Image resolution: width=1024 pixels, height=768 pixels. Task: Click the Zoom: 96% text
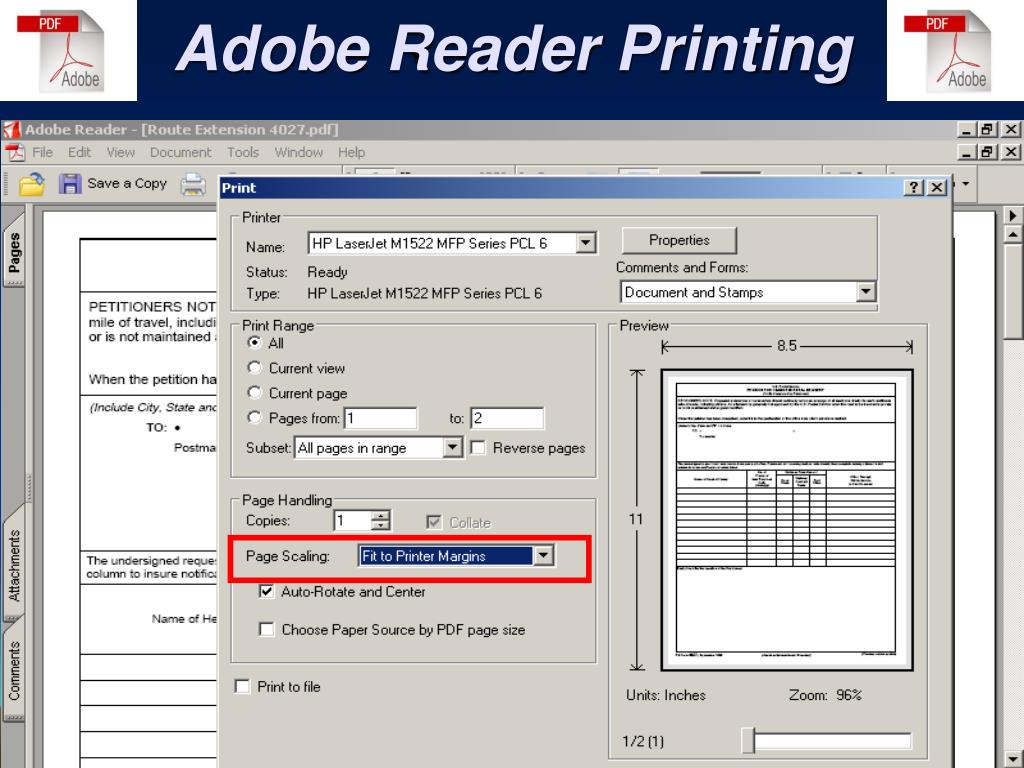(825, 695)
